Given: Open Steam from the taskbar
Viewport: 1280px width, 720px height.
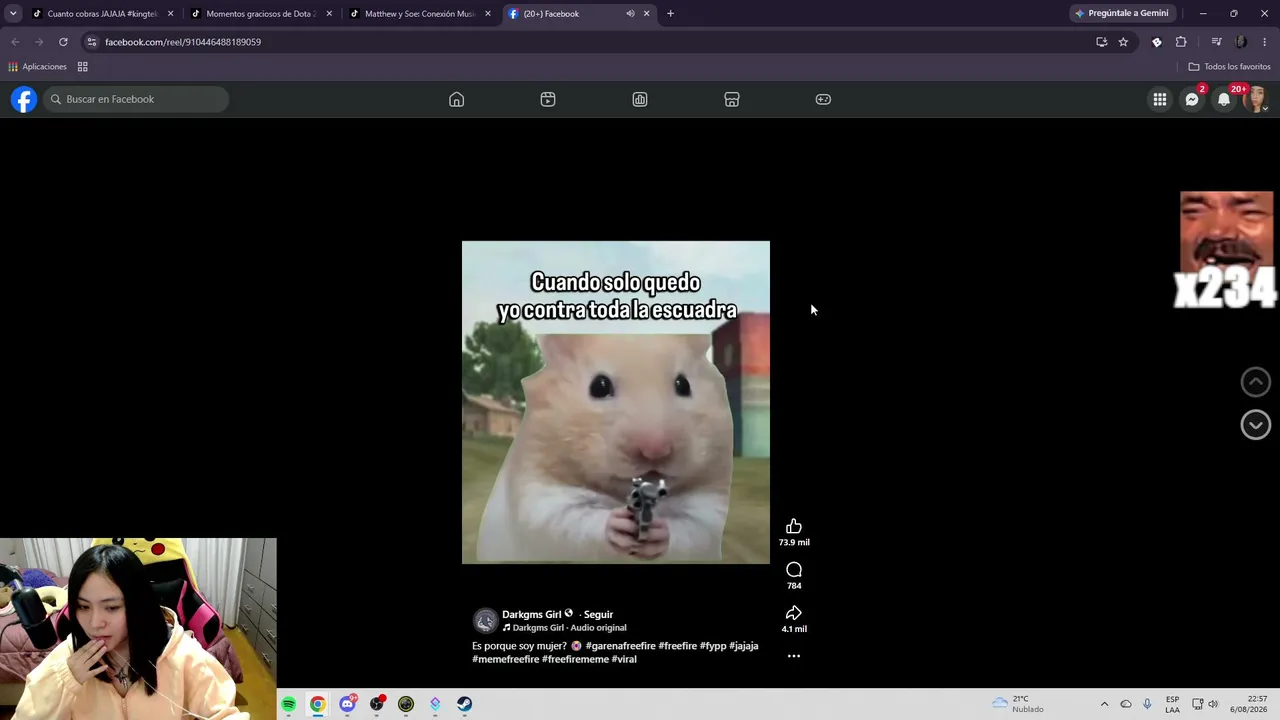Looking at the screenshot, I should [464, 704].
